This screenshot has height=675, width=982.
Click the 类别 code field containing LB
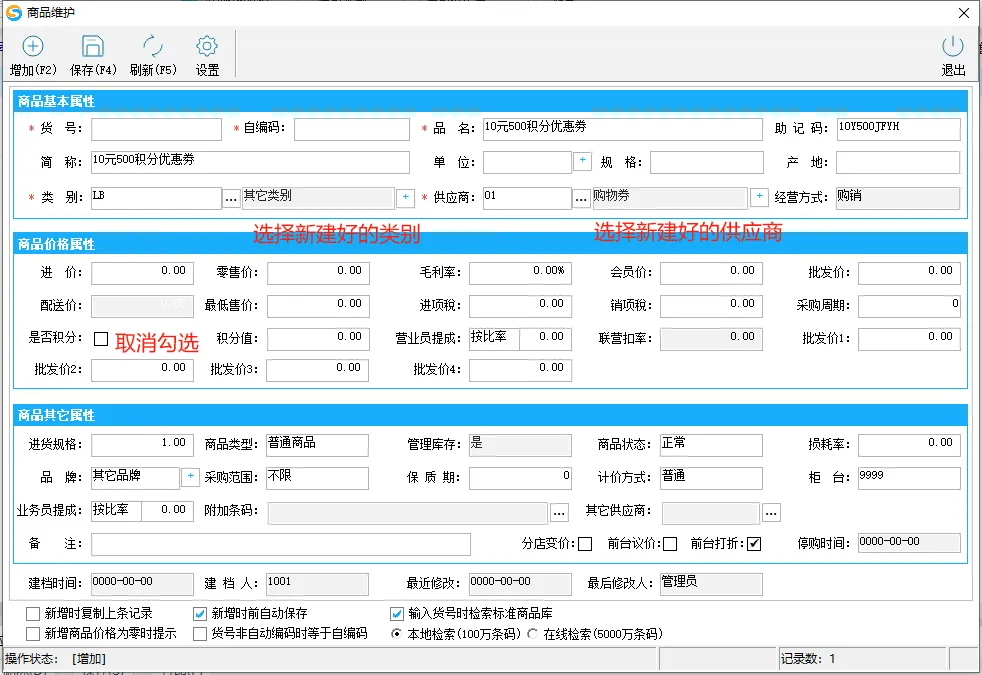pos(157,198)
